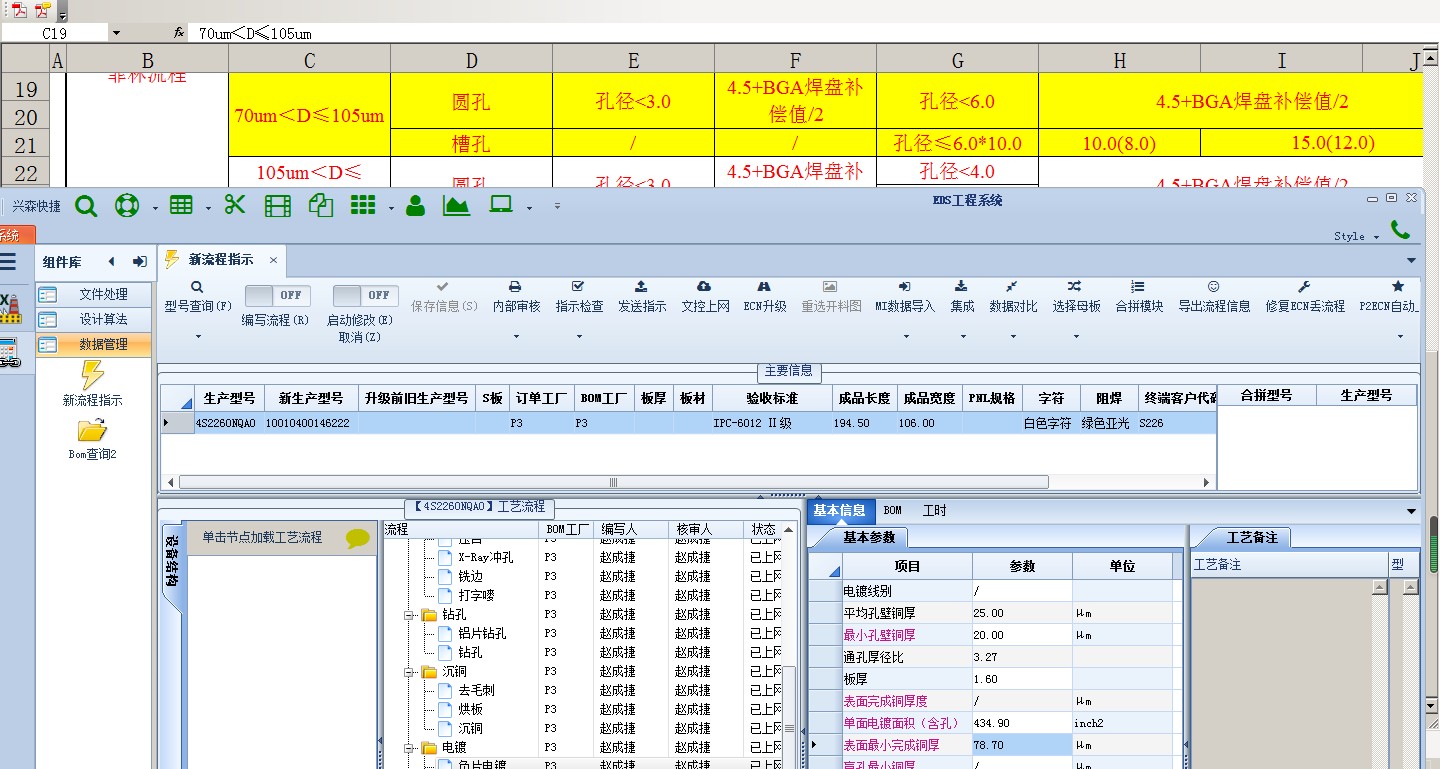
Task: Open the Style dropdown
Action: pos(1357,236)
